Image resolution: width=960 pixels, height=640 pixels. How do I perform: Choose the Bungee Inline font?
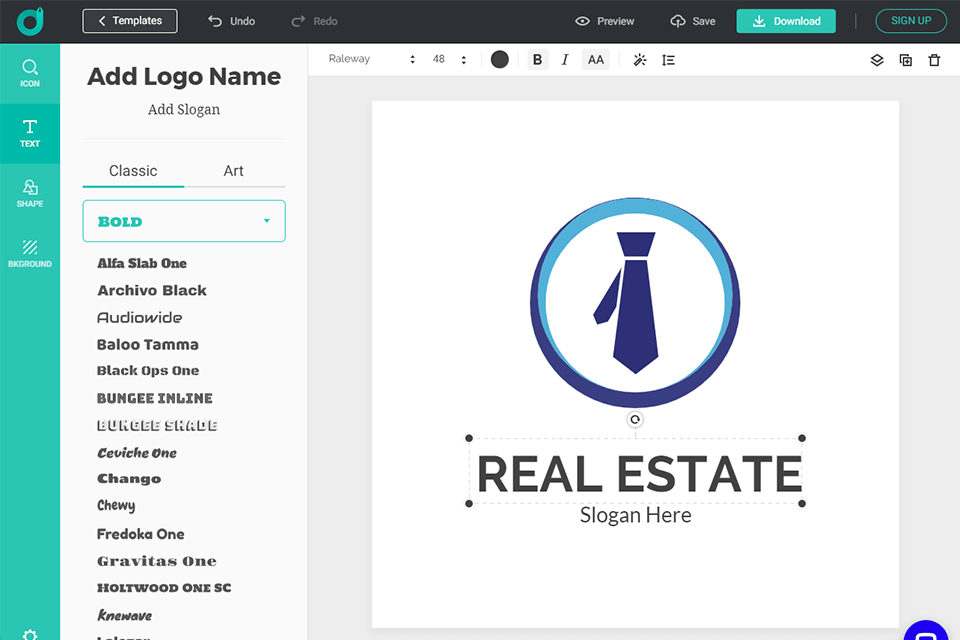[155, 398]
